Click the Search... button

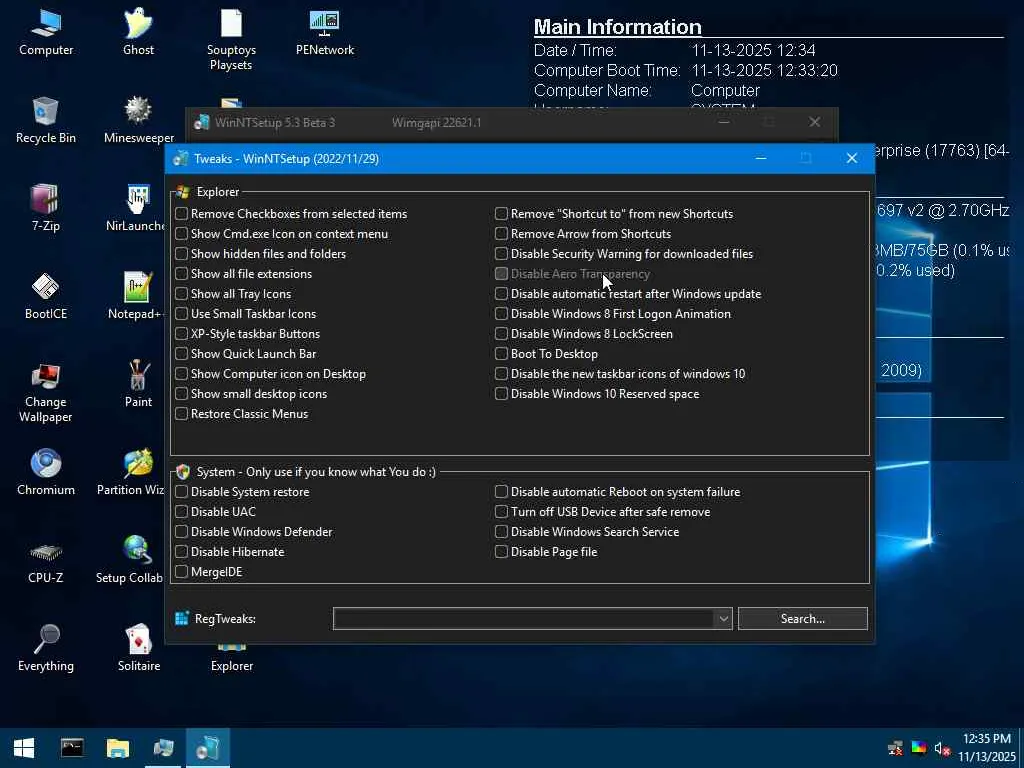coord(803,618)
